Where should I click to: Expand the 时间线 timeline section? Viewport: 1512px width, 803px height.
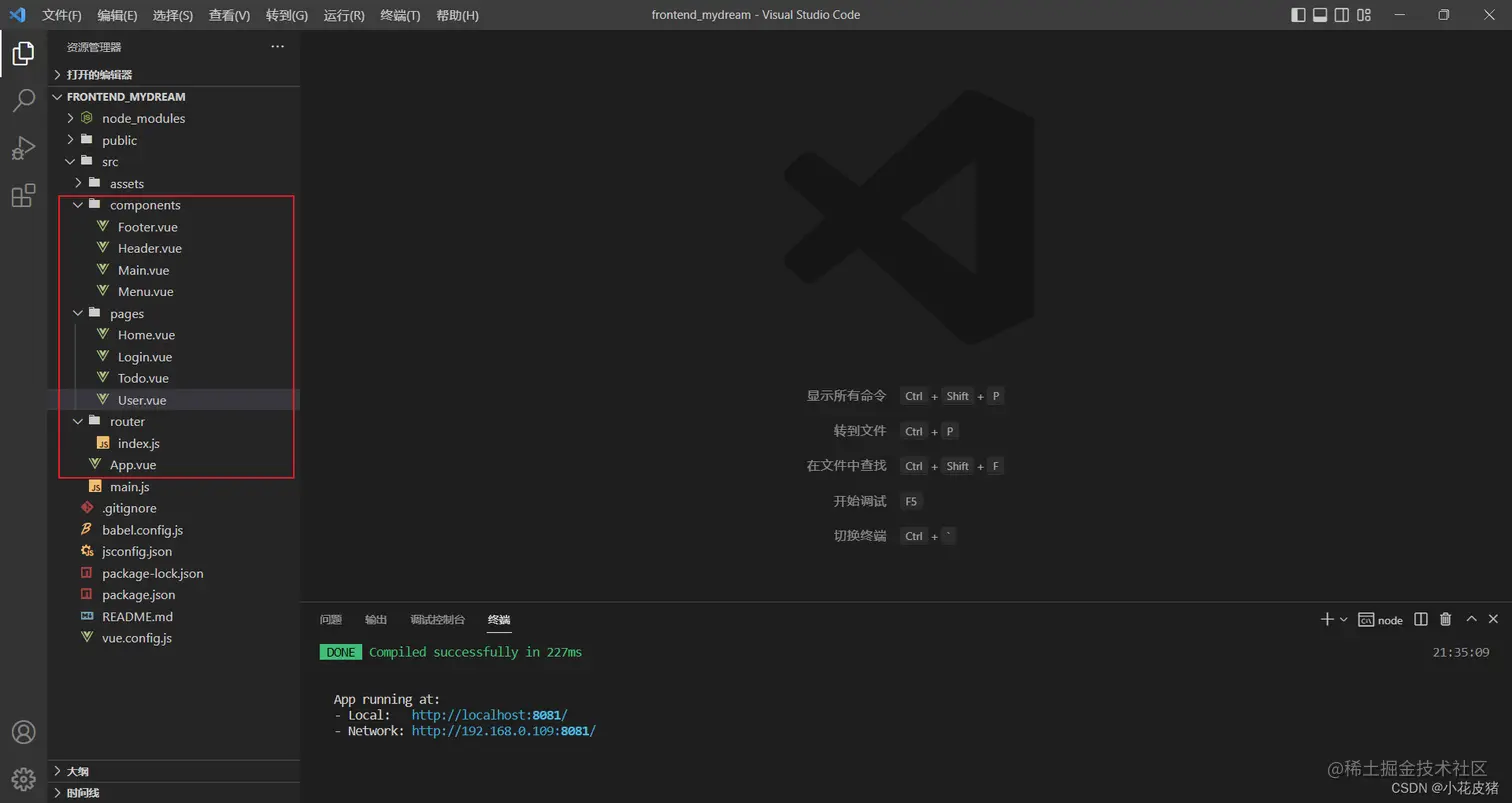click(174, 793)
